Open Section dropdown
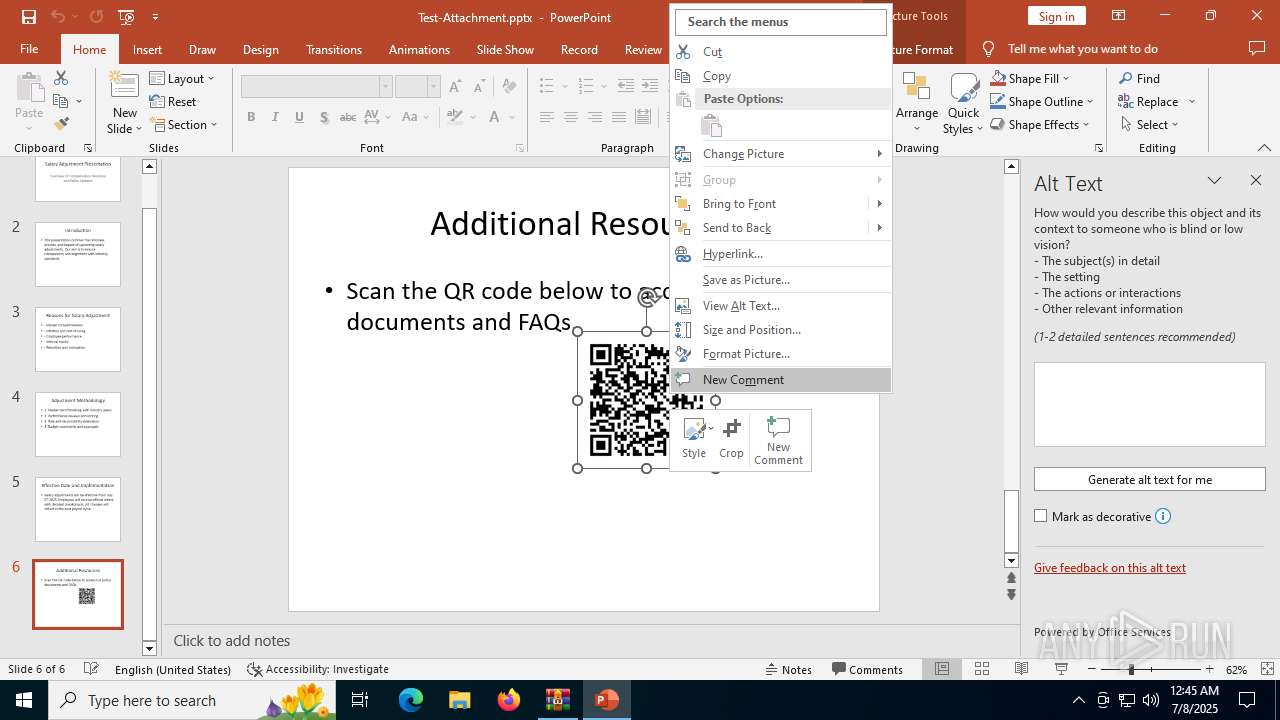Image resolution: width=1280 pixels, height=720 pixels. click(x=184, y=124)
